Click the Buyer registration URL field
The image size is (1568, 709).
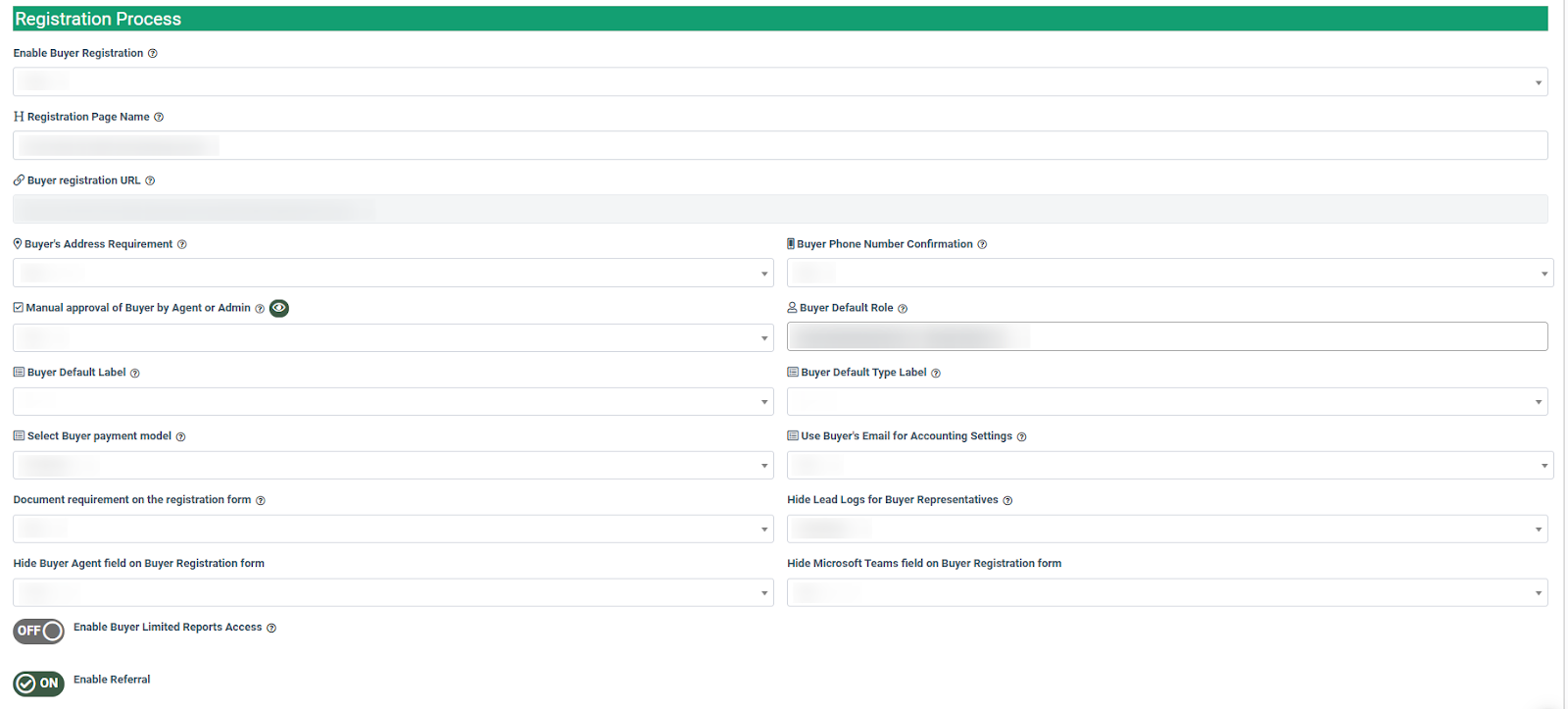click(779, 210)
